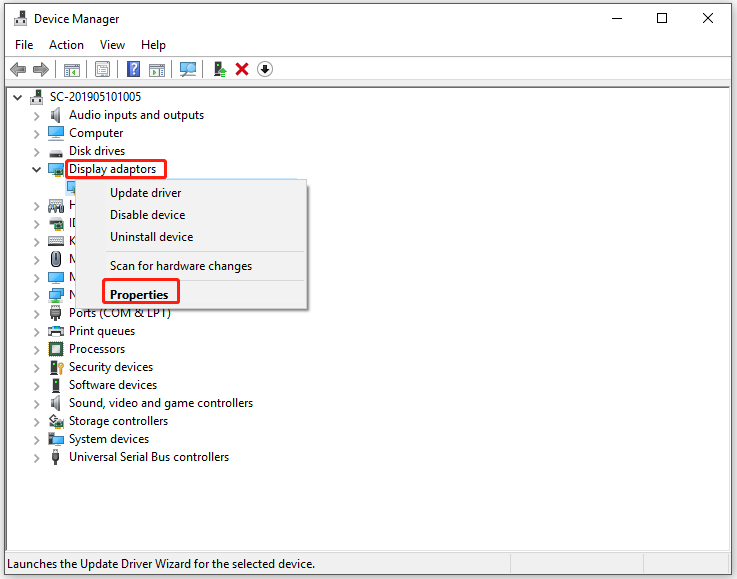Open the Help menu
Screen dimensions: 737x579
153,45
